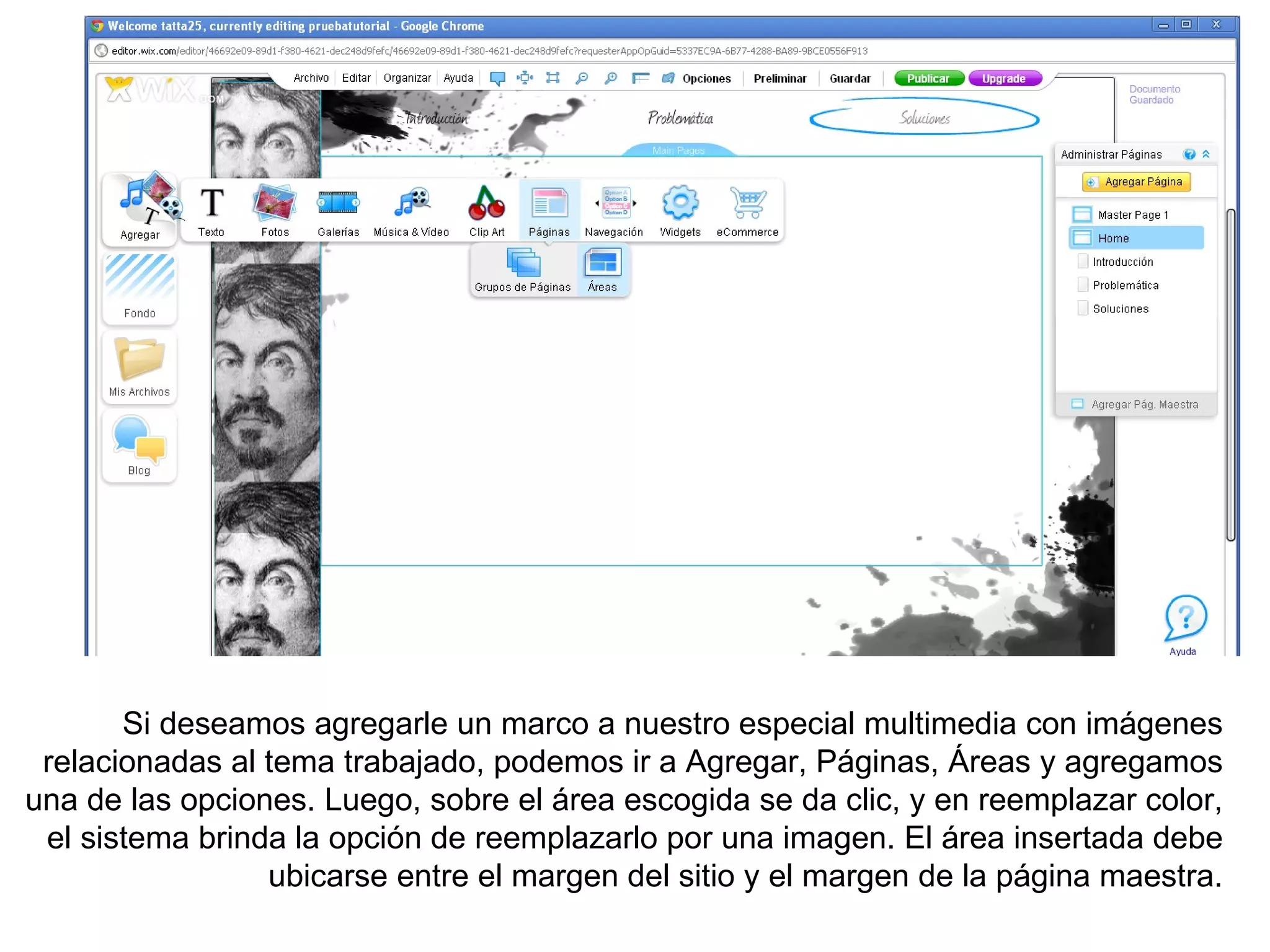
Task: Select Master Page 1 in page list
Action: 1136,215
